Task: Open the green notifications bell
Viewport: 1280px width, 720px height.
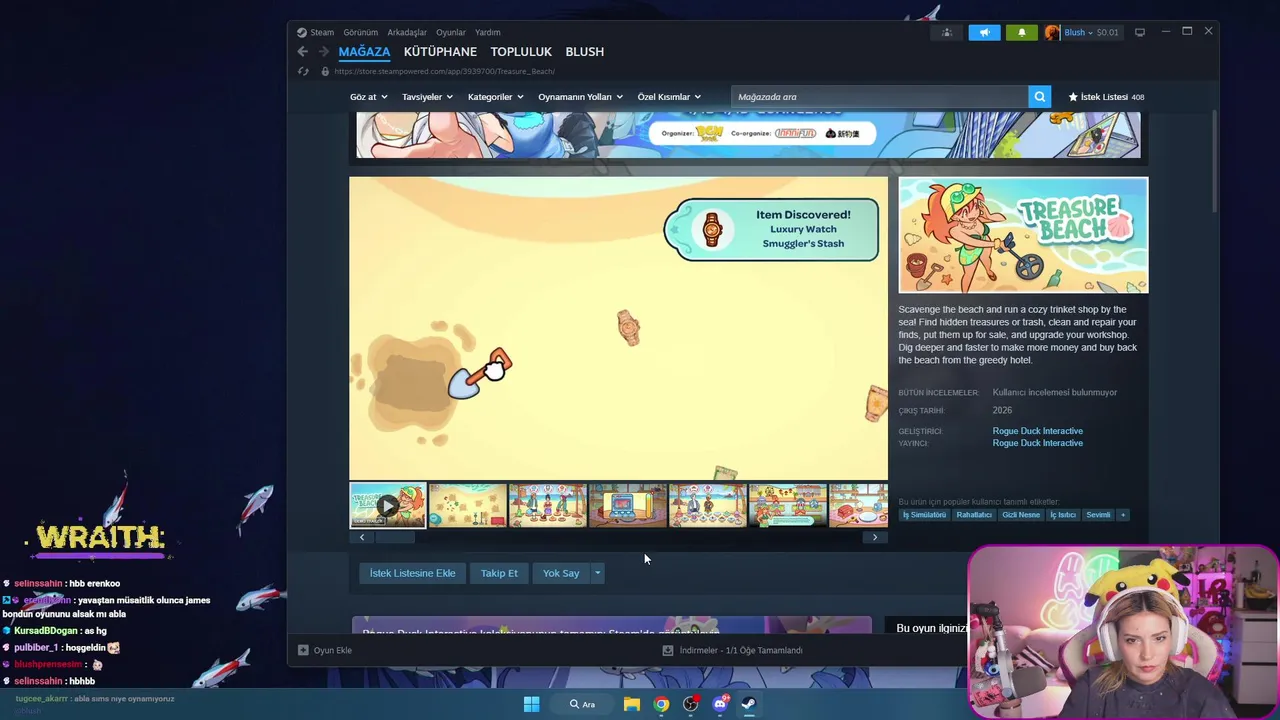Action: [x=1021, y=32]
